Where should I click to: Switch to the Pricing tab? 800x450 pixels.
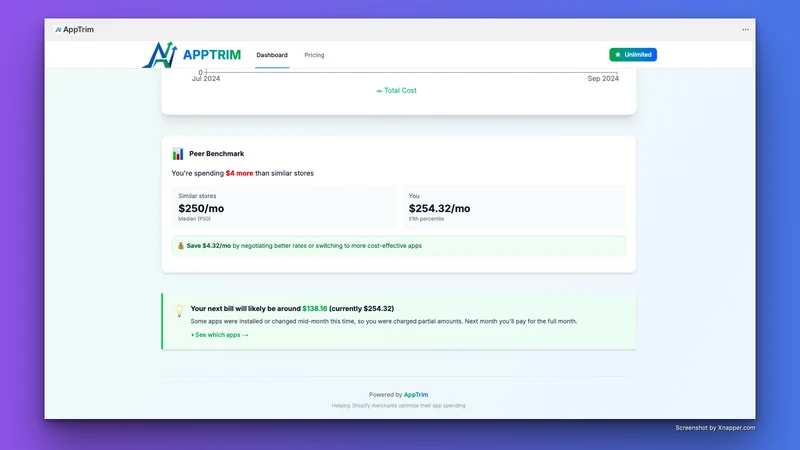point(314,55)
